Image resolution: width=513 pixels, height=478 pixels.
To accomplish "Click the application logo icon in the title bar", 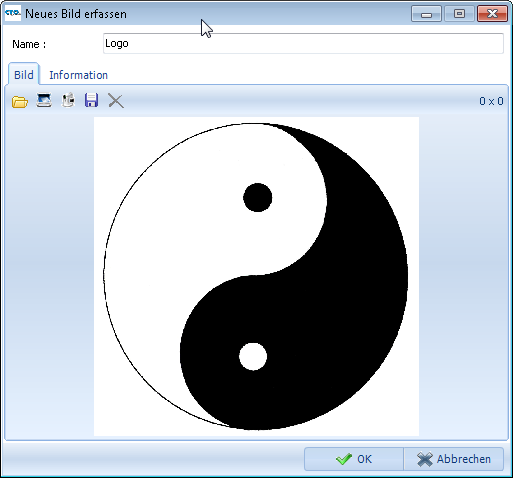I will 13,13.
